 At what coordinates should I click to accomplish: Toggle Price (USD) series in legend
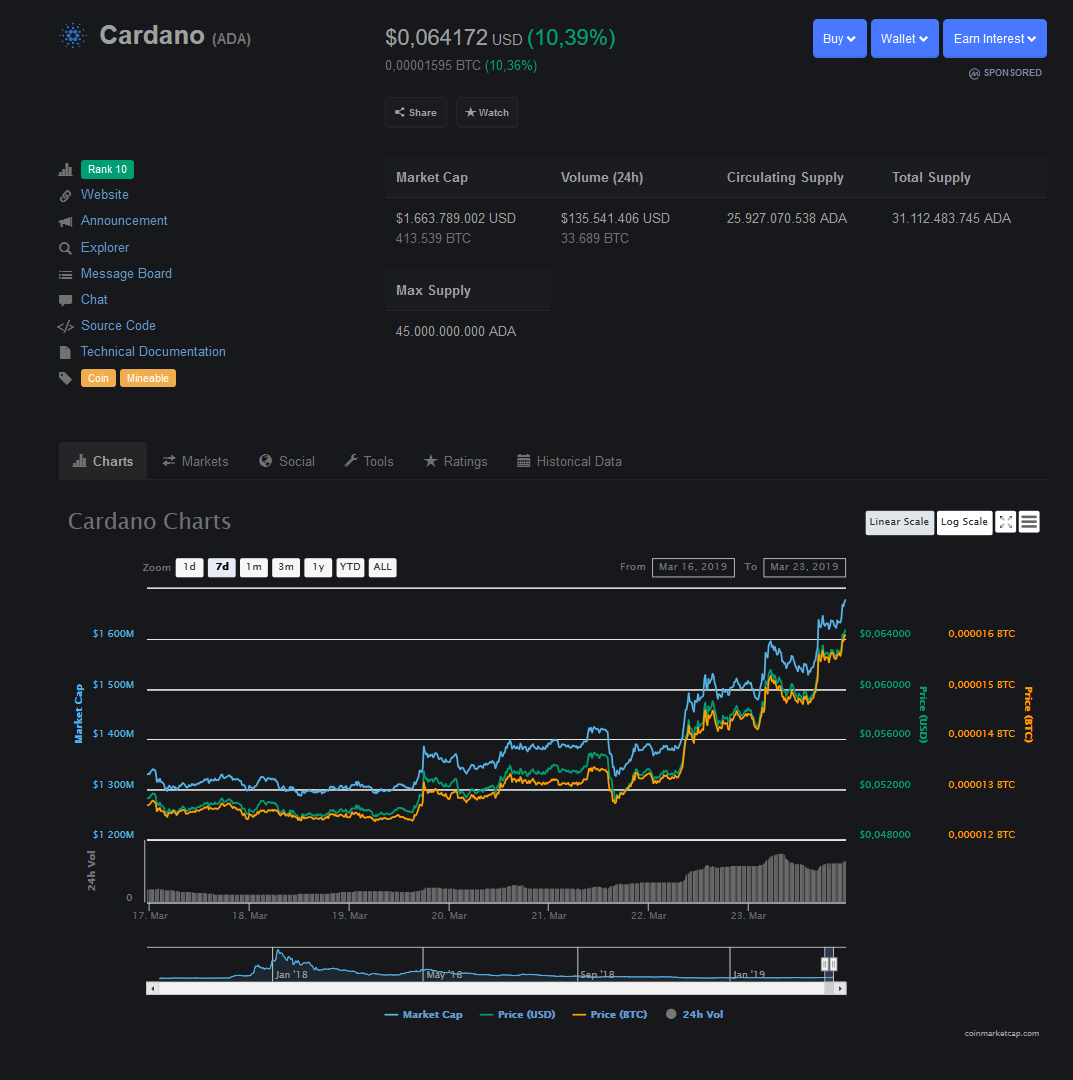click(x=517, y=1015)
